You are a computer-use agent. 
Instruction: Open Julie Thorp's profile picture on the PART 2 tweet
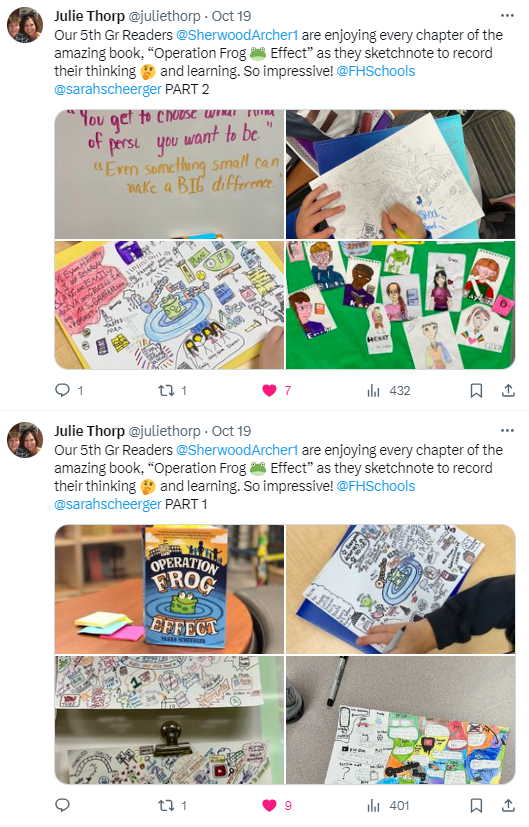point(25,25)
